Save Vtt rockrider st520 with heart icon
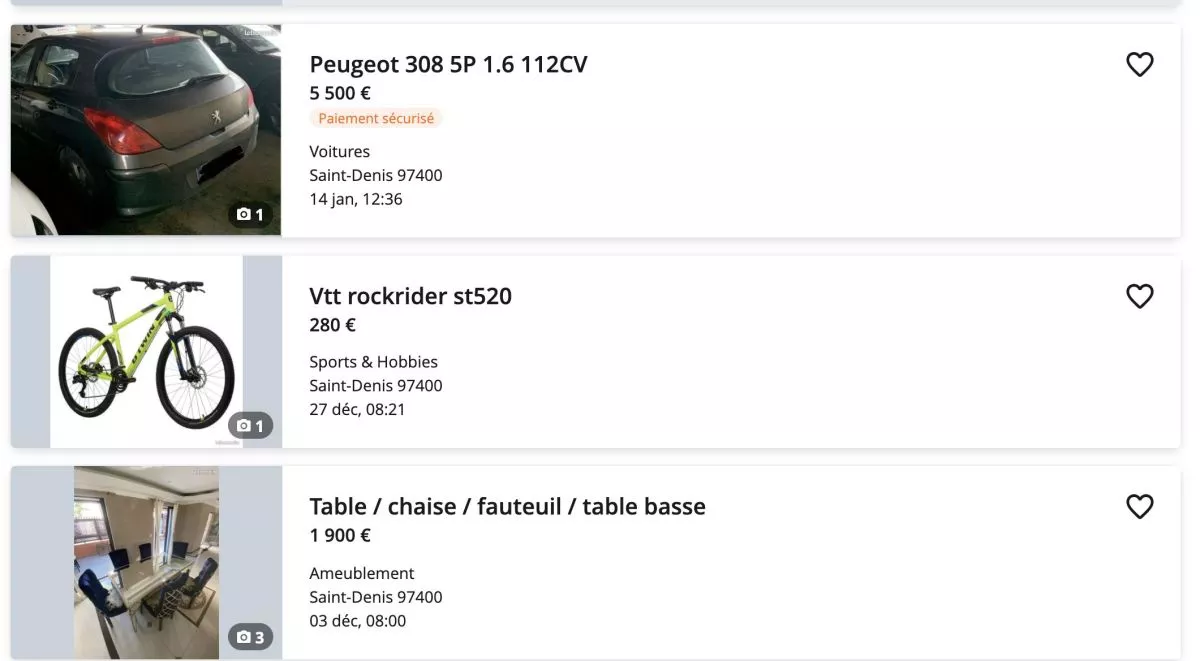 (1140, 296)
